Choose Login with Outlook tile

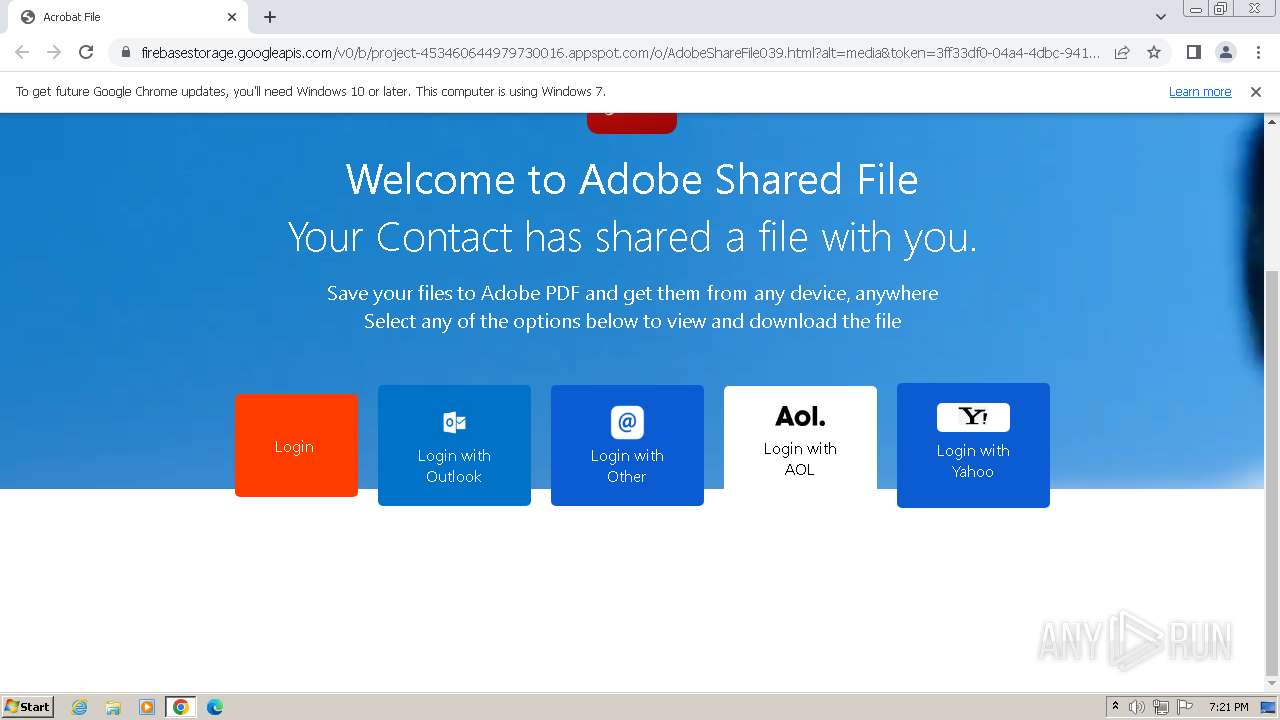[454, 445]
